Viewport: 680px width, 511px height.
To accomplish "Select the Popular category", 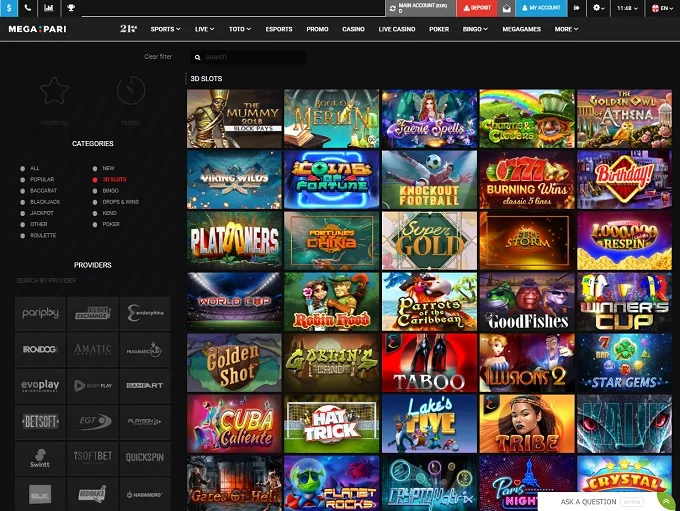I will [37, 179].
